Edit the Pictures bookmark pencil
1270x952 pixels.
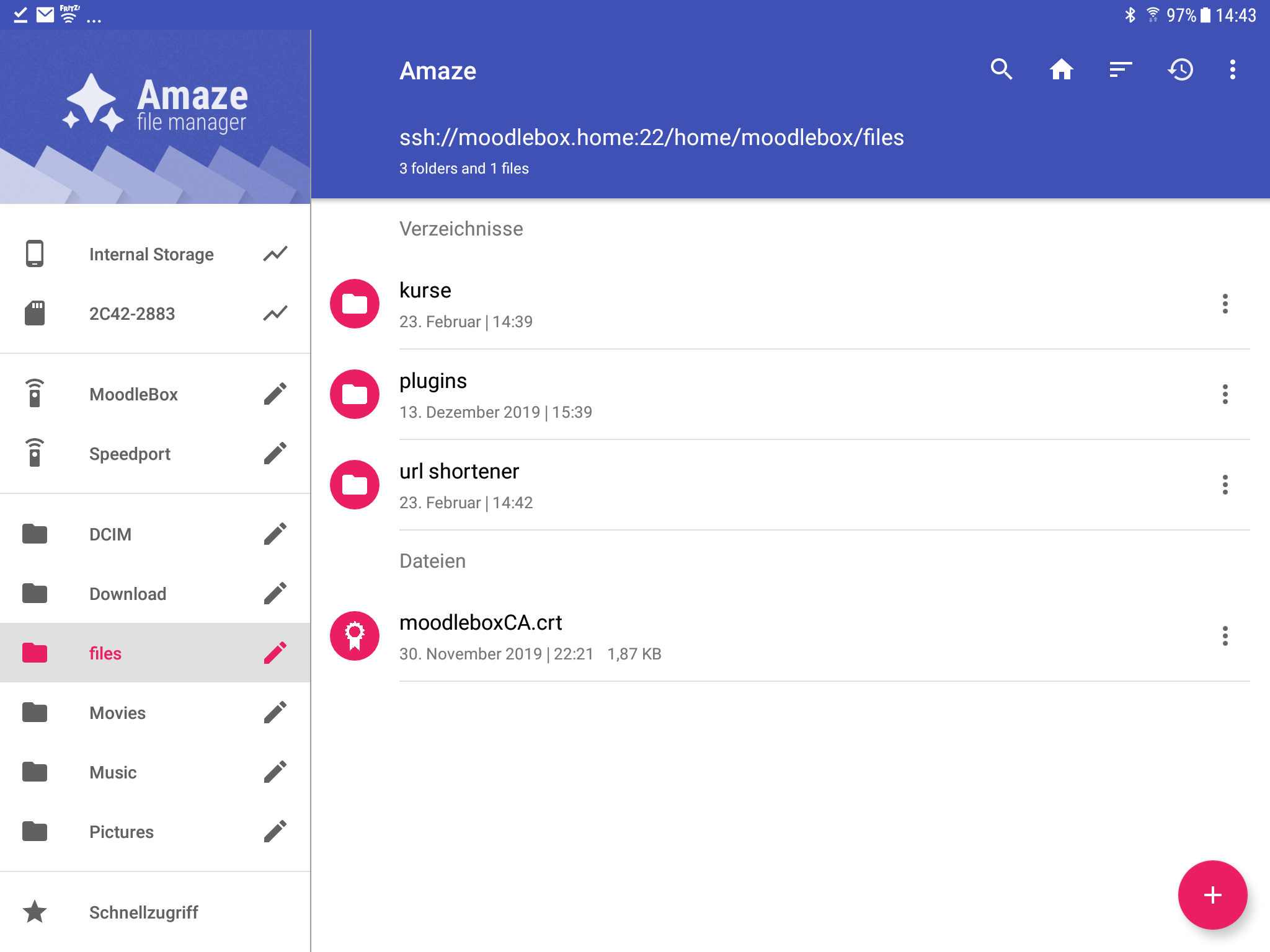click(x=275, y=831)
